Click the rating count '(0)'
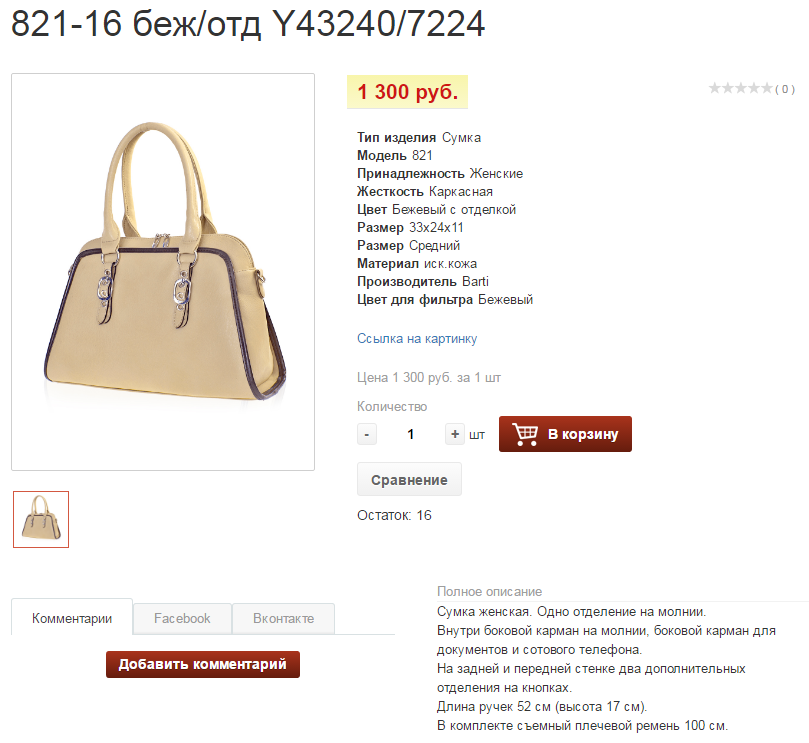Screen dimensions: 809x743 (785, 89)
